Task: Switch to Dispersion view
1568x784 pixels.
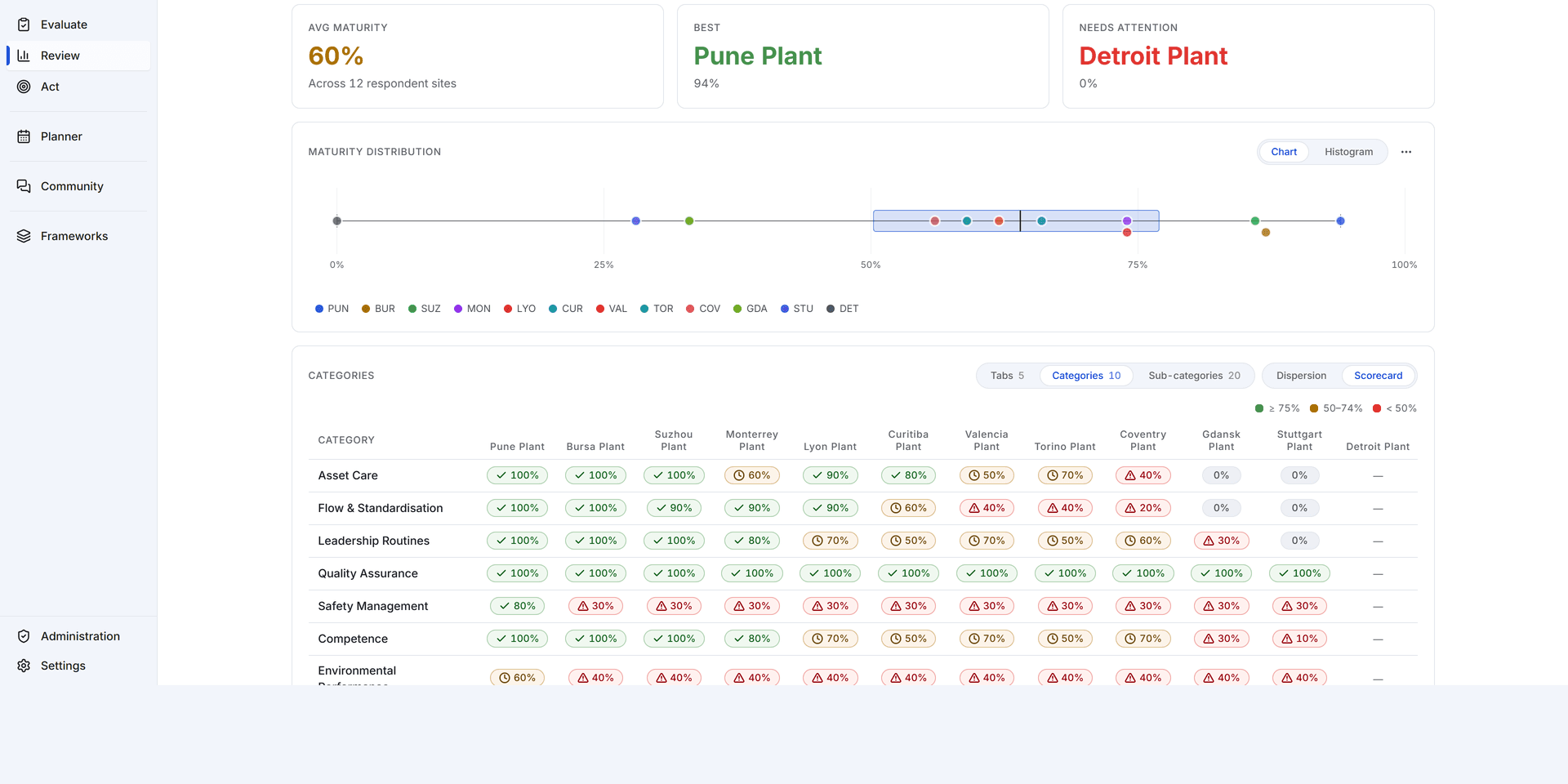Action: pos(1301,376)
